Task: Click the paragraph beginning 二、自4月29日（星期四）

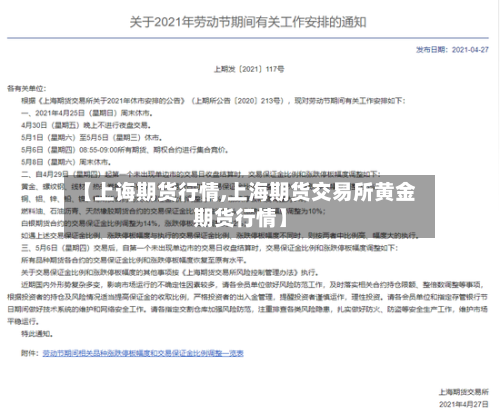Action: (201, 174)
